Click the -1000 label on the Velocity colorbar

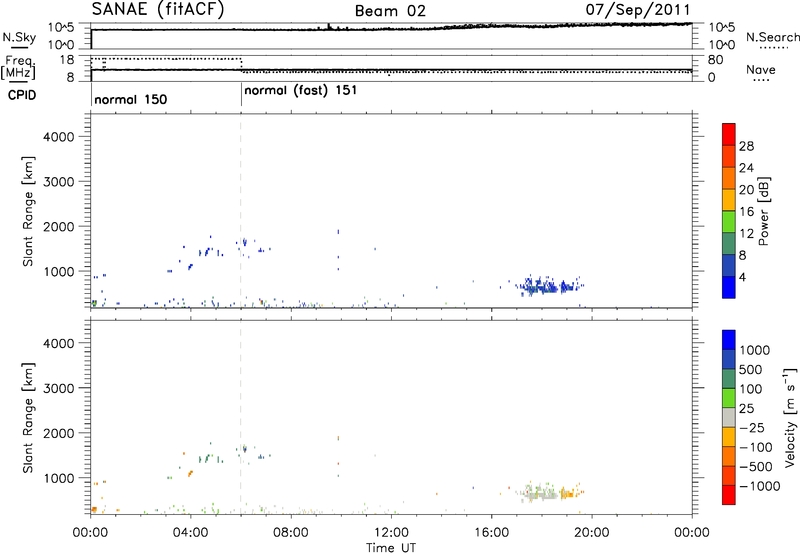coord(759,486)
